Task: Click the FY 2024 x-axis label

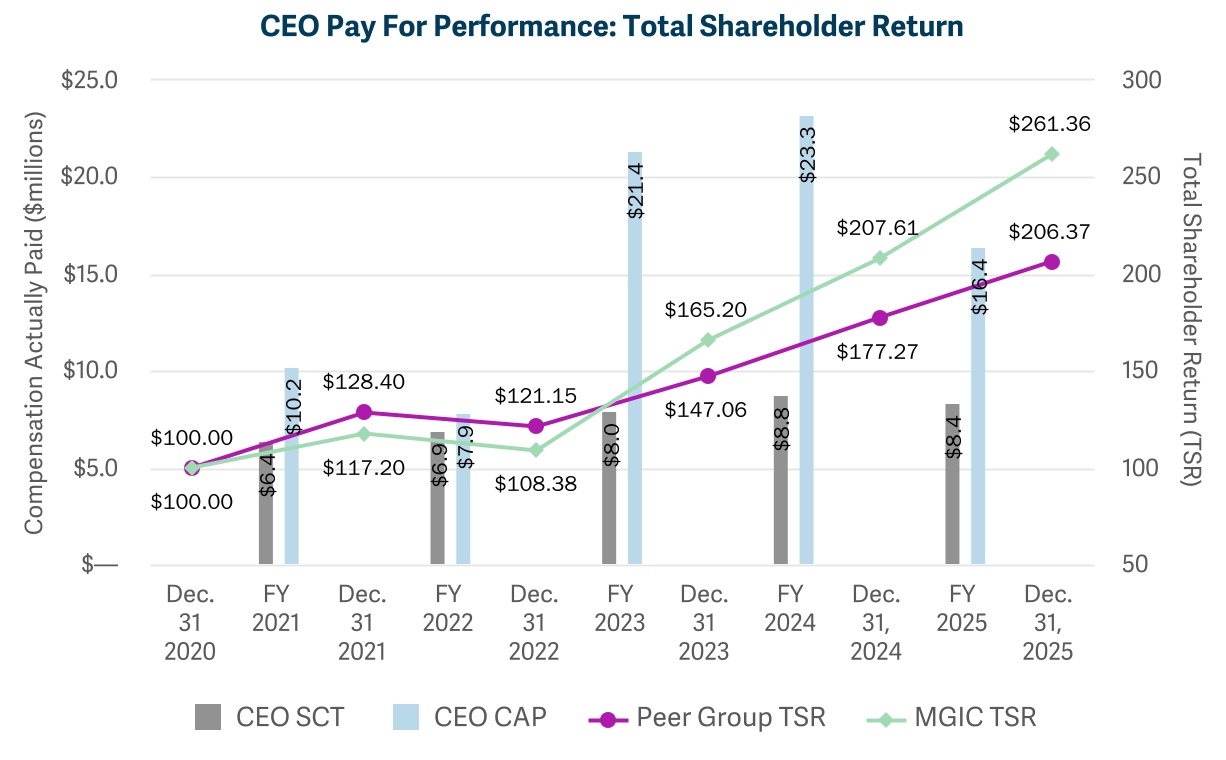Action: click(x=793, y=609)
